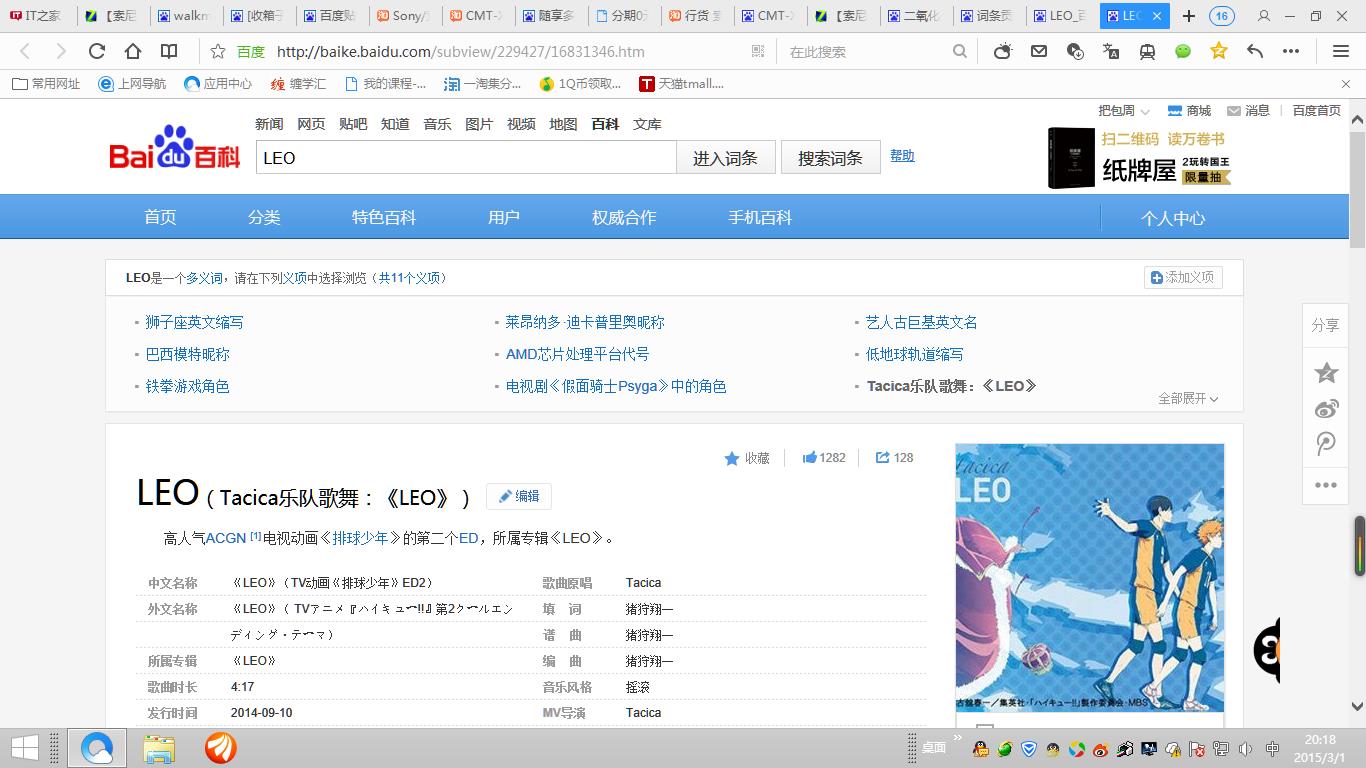Go to the browser home page icon
The height and width of the screenshot is (768, 1366).
coord(133,51)
